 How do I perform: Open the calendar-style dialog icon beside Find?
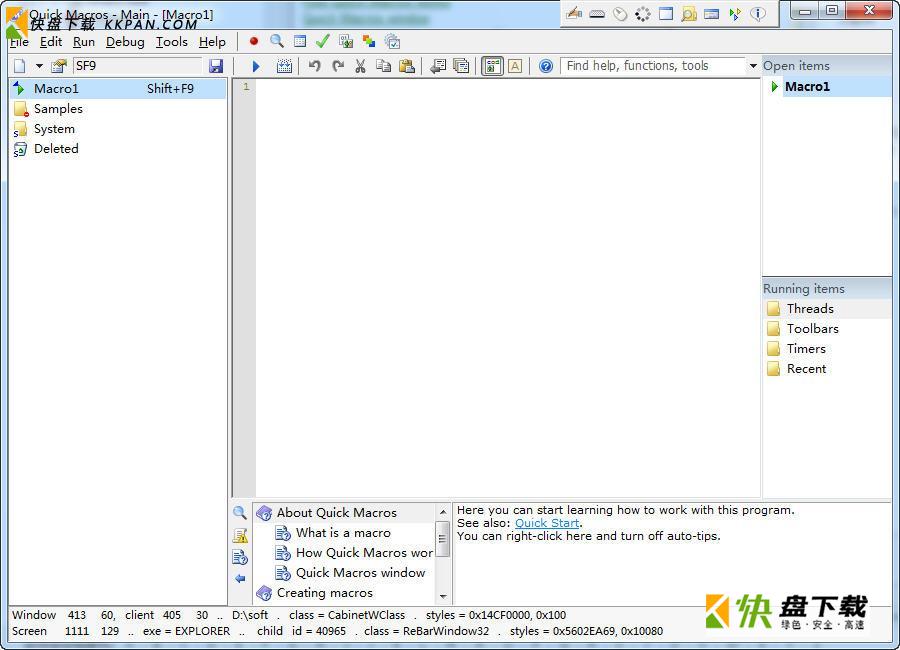[300, 41]
